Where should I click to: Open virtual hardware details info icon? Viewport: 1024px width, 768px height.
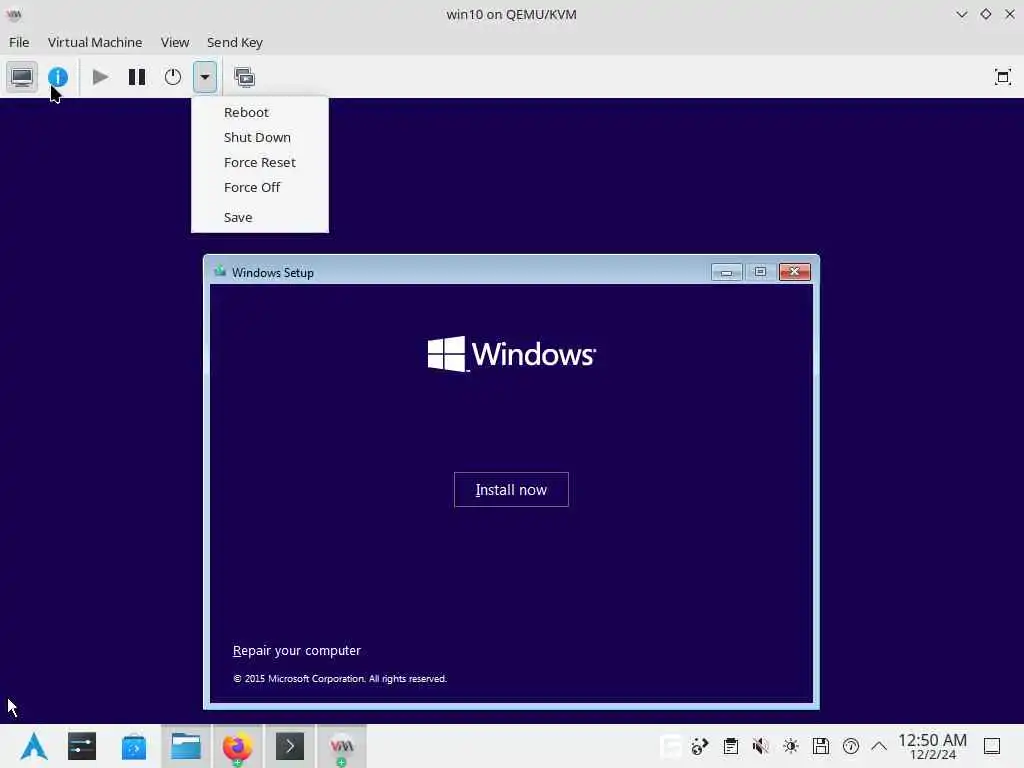[57, 77]
